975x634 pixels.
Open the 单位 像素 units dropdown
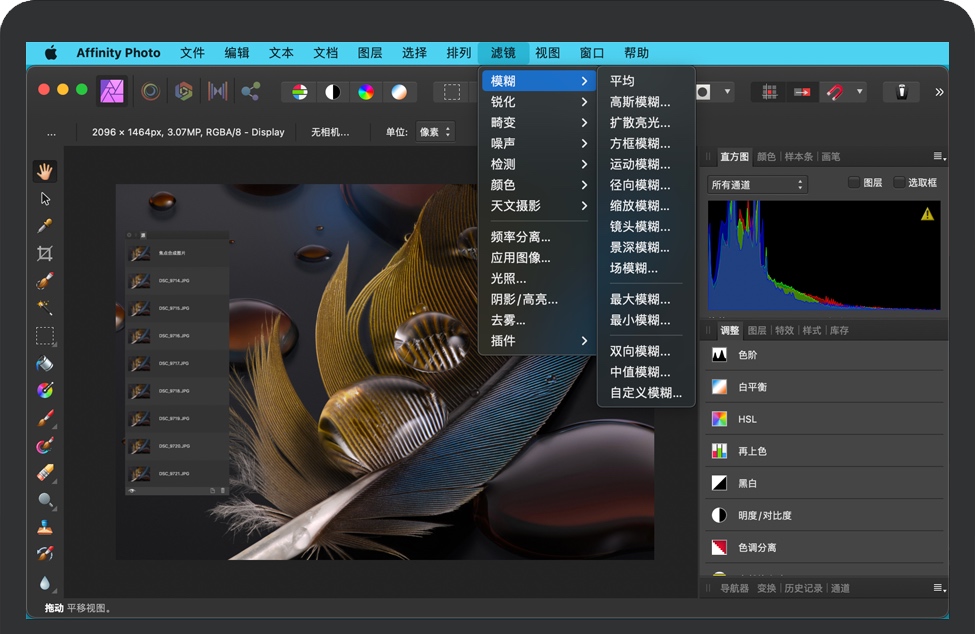434,132
